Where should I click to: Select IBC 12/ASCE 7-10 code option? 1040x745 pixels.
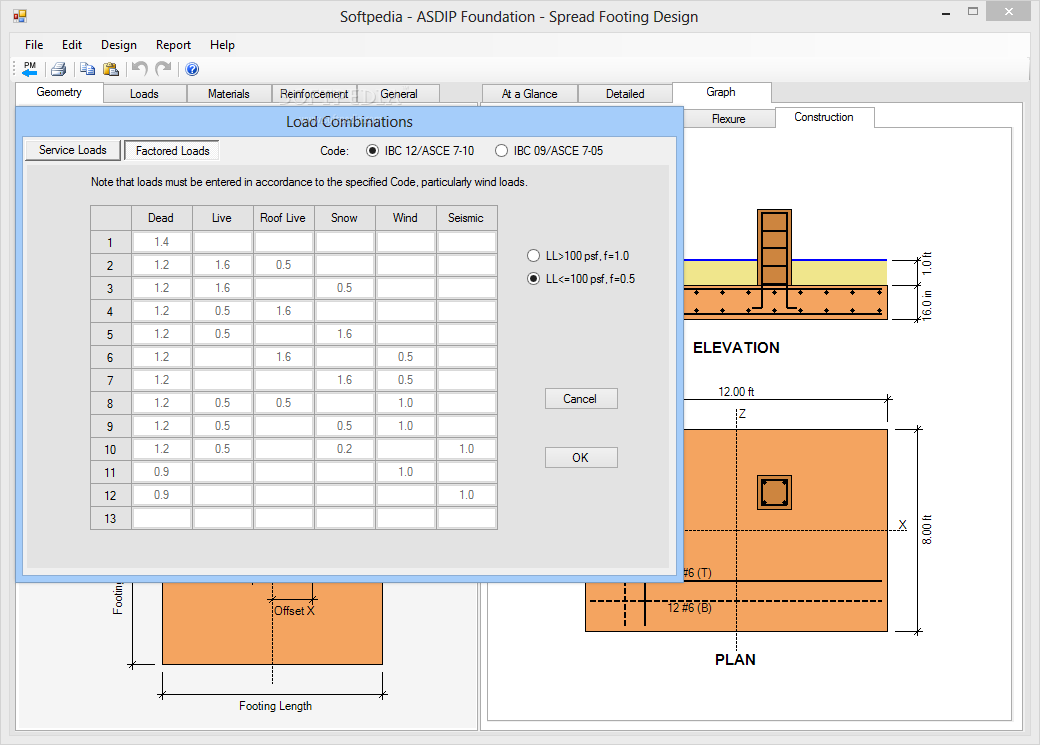420,151
